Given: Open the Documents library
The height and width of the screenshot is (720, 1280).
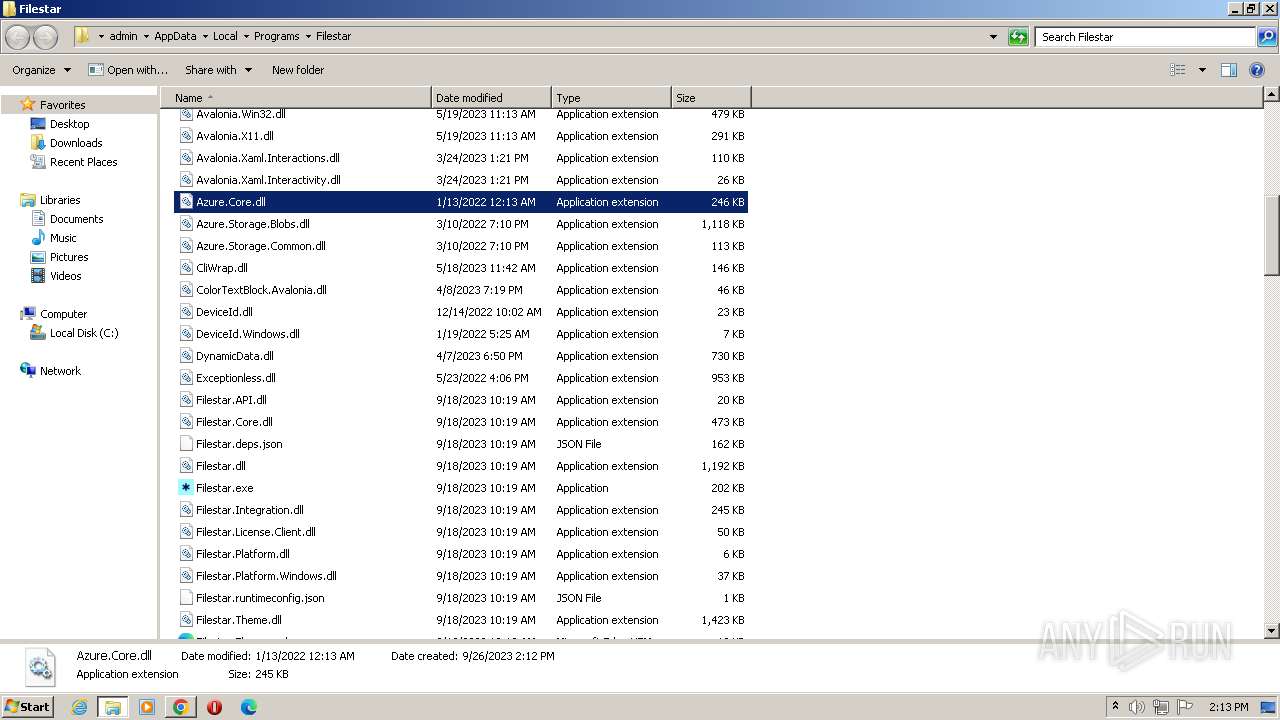Looking at the screenshot, I should (76, 219).
